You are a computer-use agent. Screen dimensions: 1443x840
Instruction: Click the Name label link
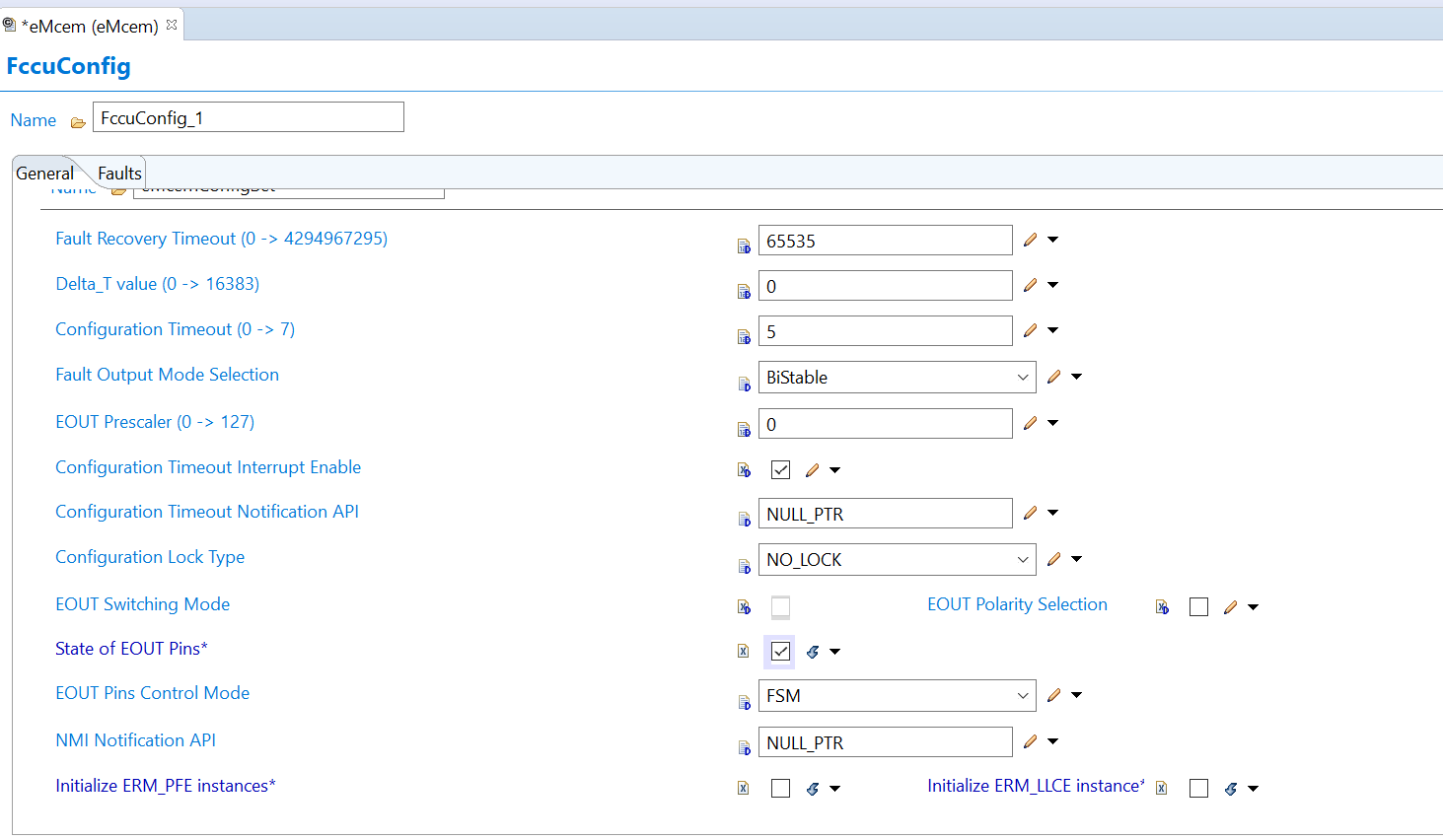[x=34, y=120]
